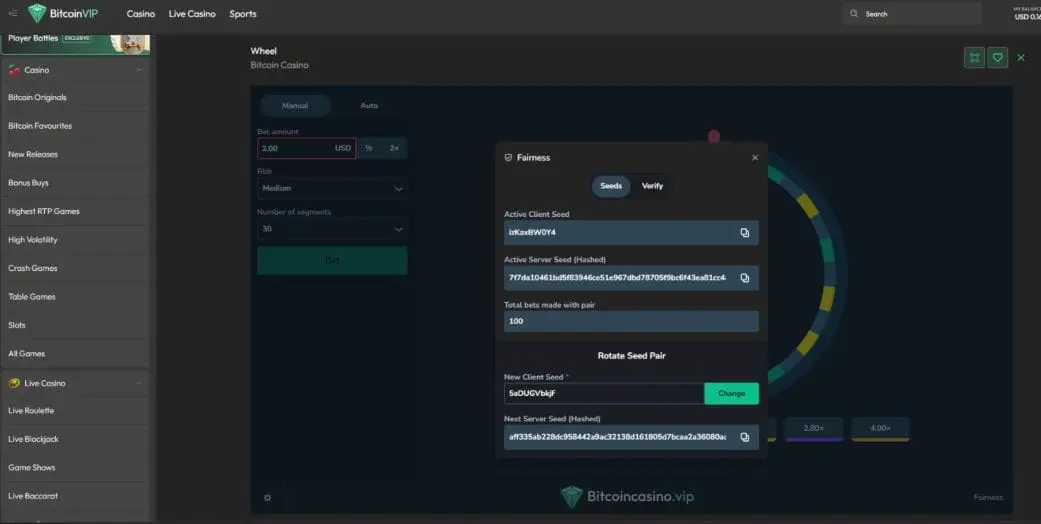The image size is (1041, 524).
Task: Switch to the Verify tab
Action: 652,186
